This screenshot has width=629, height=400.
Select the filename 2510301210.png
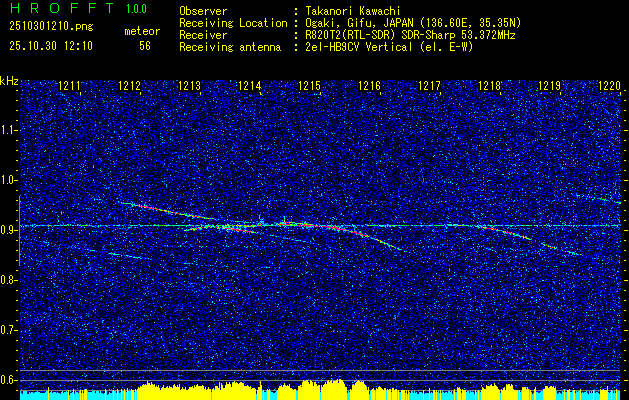click(51, 27)
